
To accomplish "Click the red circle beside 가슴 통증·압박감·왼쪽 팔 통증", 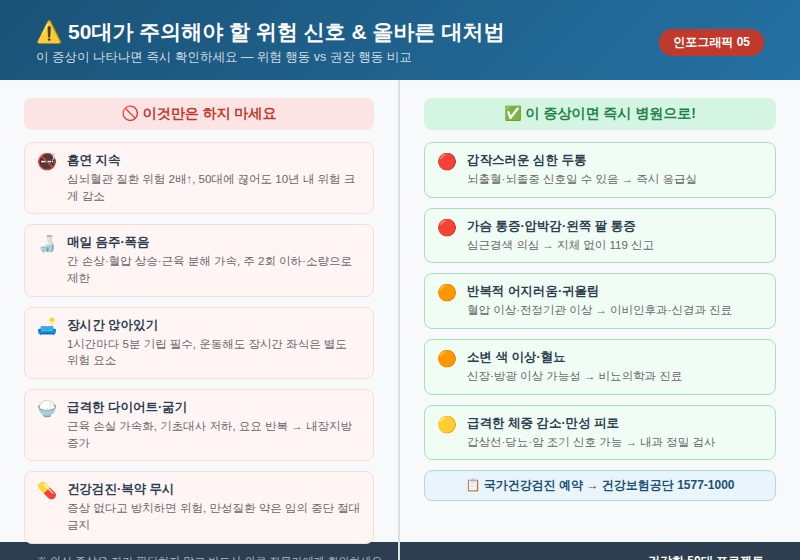I will [x=447, y=227].
